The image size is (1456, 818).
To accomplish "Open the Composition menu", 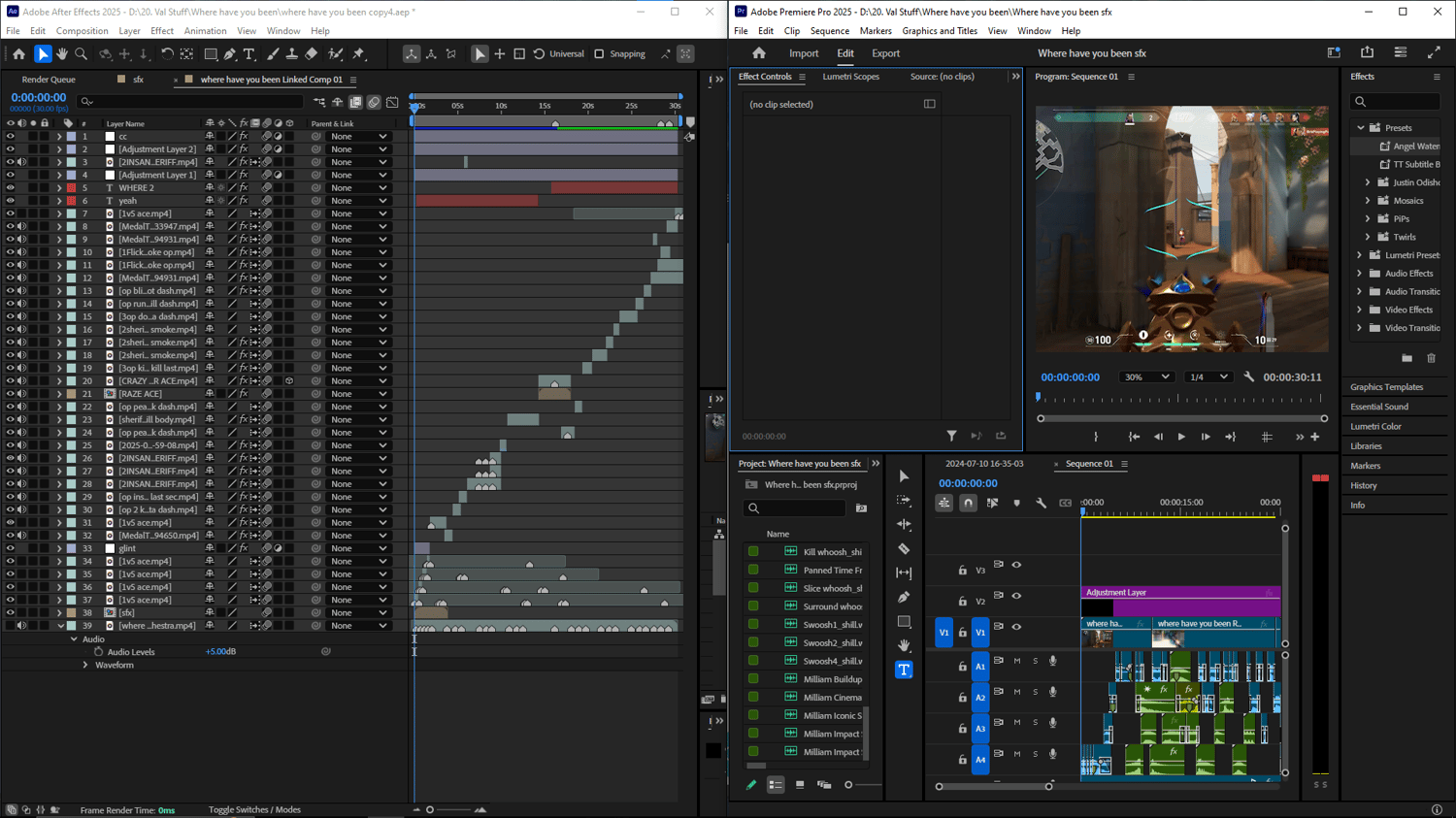I will click(83, 31).
